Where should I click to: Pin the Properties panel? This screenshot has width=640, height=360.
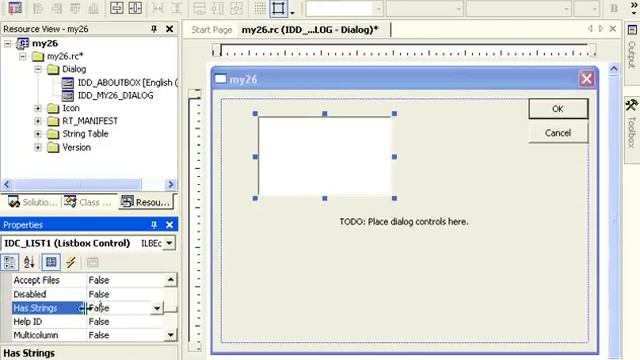(x=154, y=225)
